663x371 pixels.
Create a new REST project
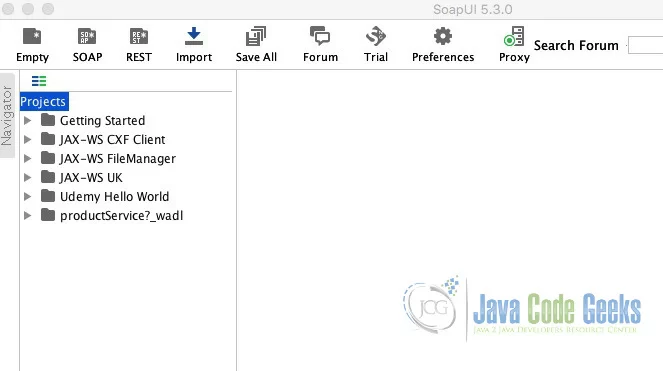[139, 44]
